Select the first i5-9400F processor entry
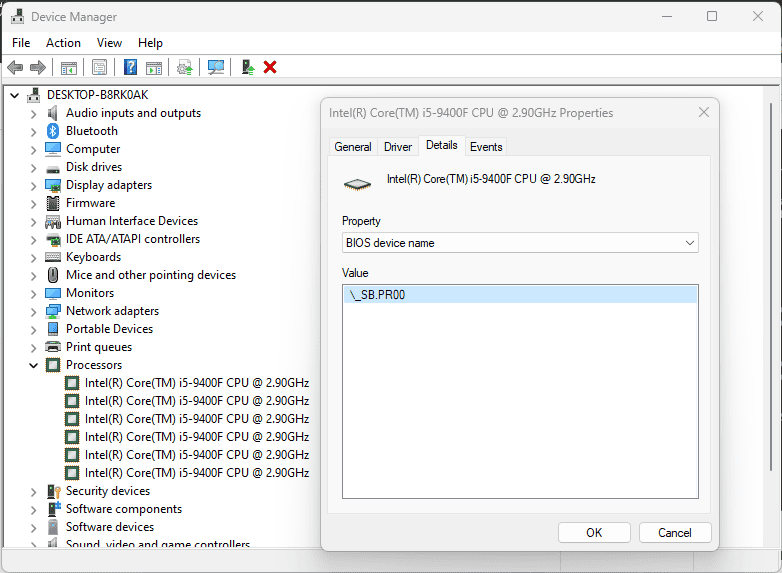Viewport: 782px width, 573px height. [196, 383]
